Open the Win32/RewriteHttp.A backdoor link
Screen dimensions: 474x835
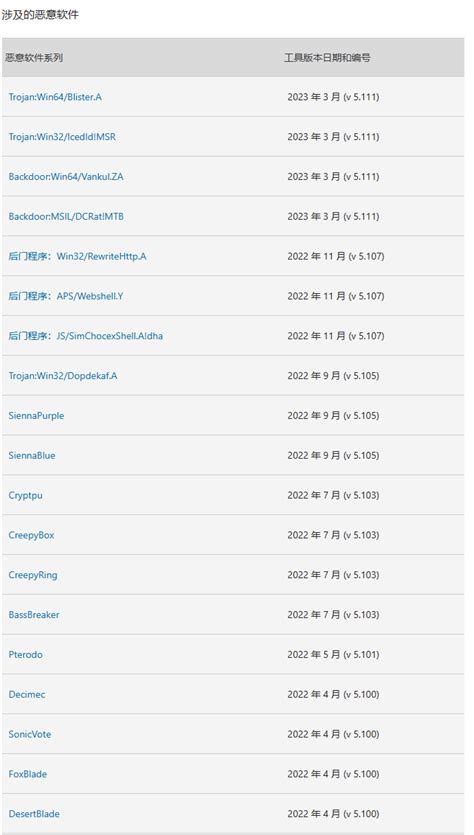77,256
